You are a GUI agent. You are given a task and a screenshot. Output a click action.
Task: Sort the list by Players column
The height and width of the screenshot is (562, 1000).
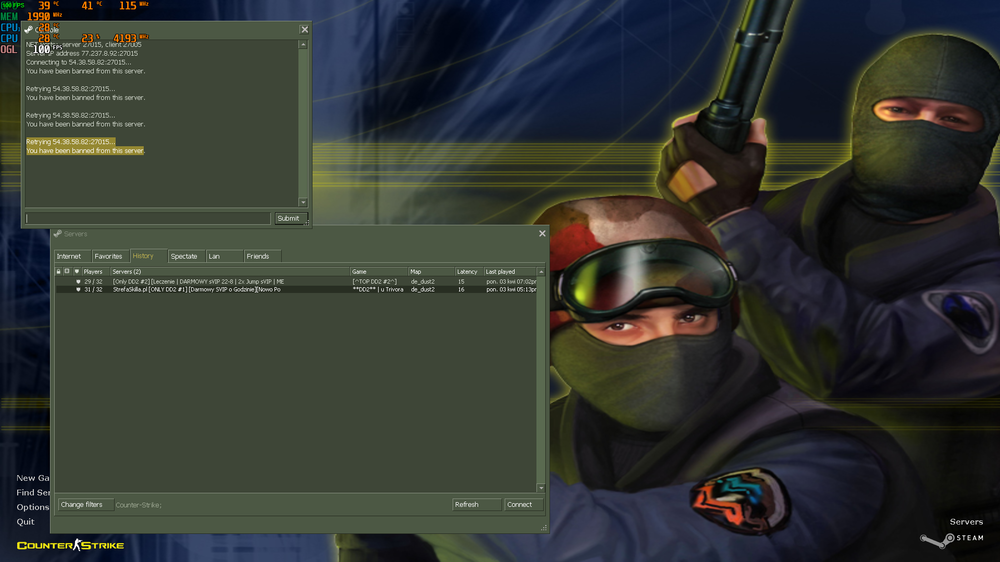pos(96,272)
